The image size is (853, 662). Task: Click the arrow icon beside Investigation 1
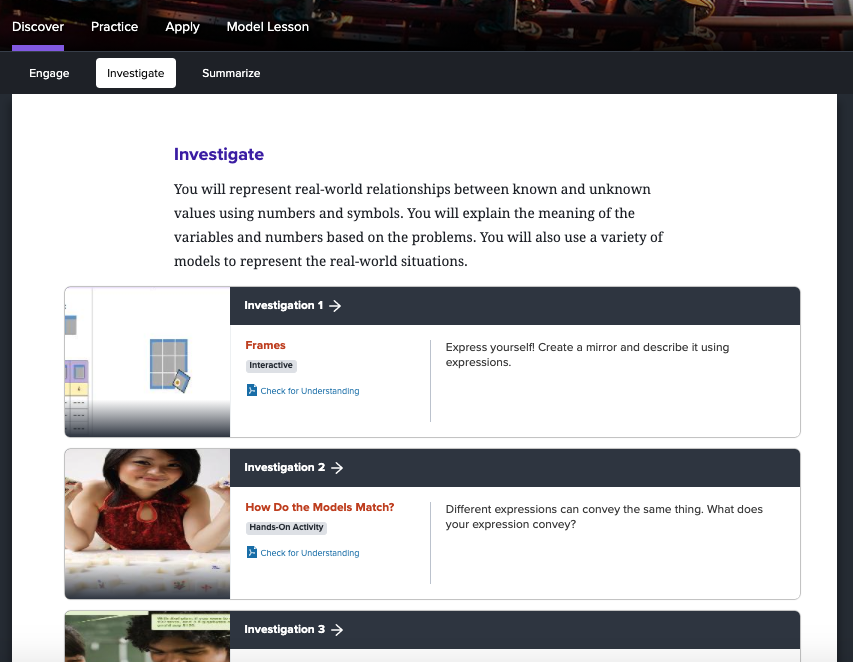(335, 306)
